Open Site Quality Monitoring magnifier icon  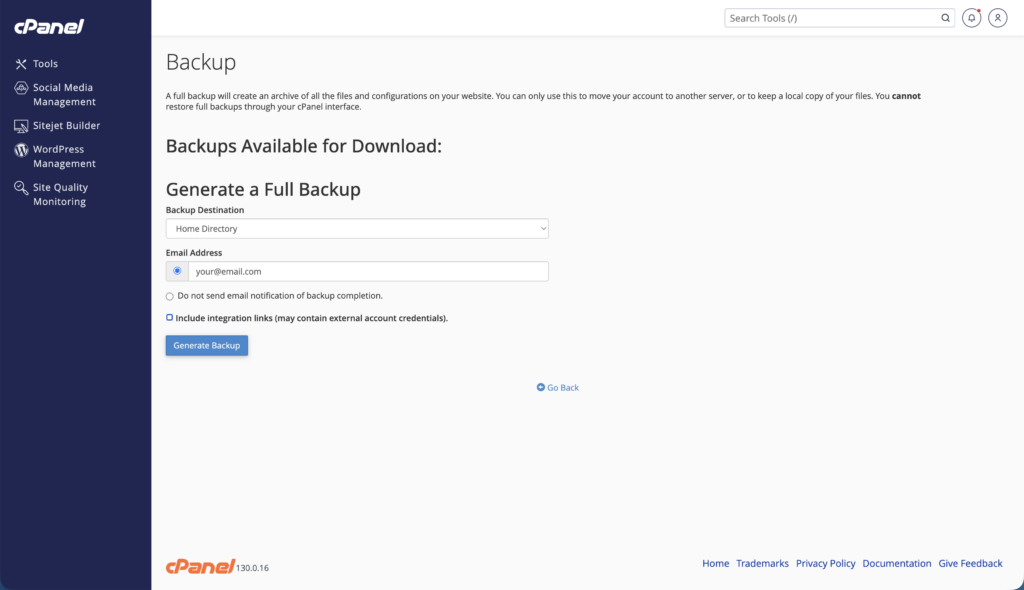pyautogui.click(x=21, y=188)
